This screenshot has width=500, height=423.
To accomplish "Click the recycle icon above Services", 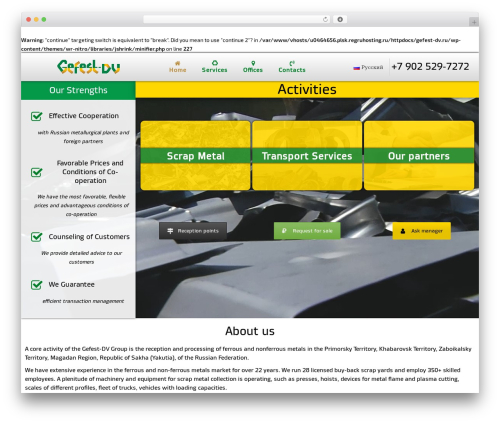I will (x=215, y=63).
